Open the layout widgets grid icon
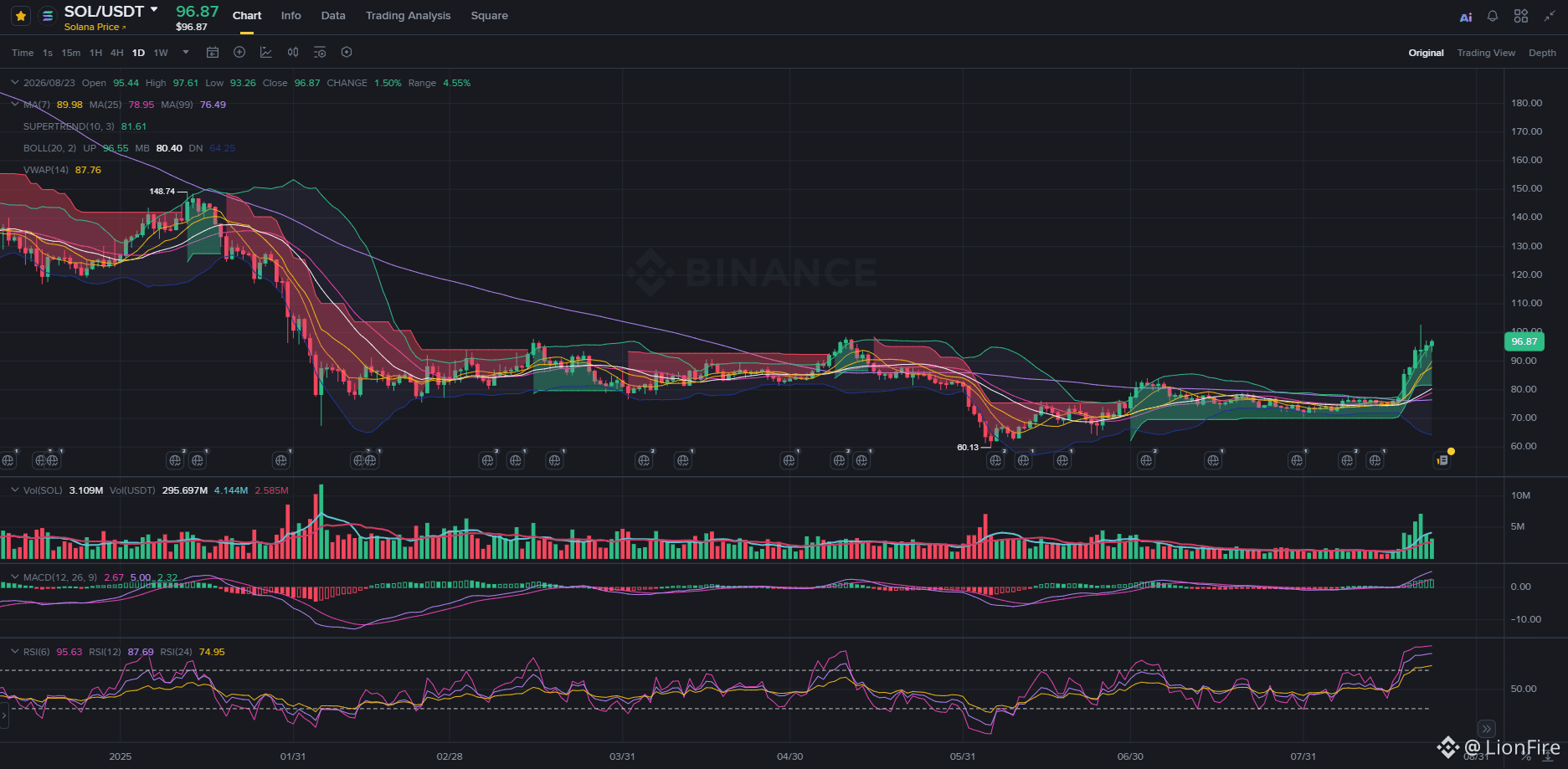The width and height of the screenshot is (1568, 769). pos(1521,16)
